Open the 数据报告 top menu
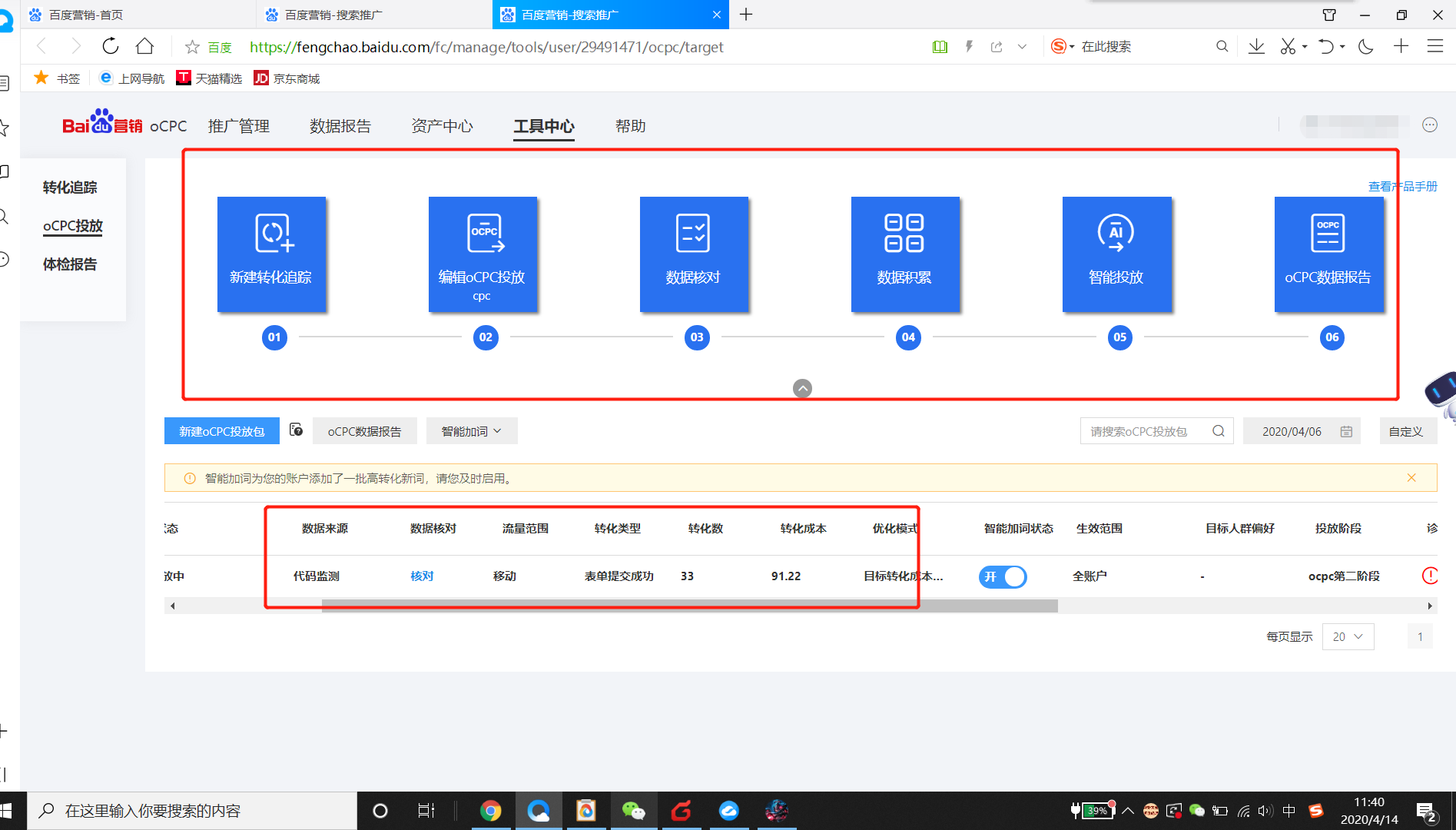Viewport: 1456px width, 830px height. pyautogui.click(x=340, y=126)
